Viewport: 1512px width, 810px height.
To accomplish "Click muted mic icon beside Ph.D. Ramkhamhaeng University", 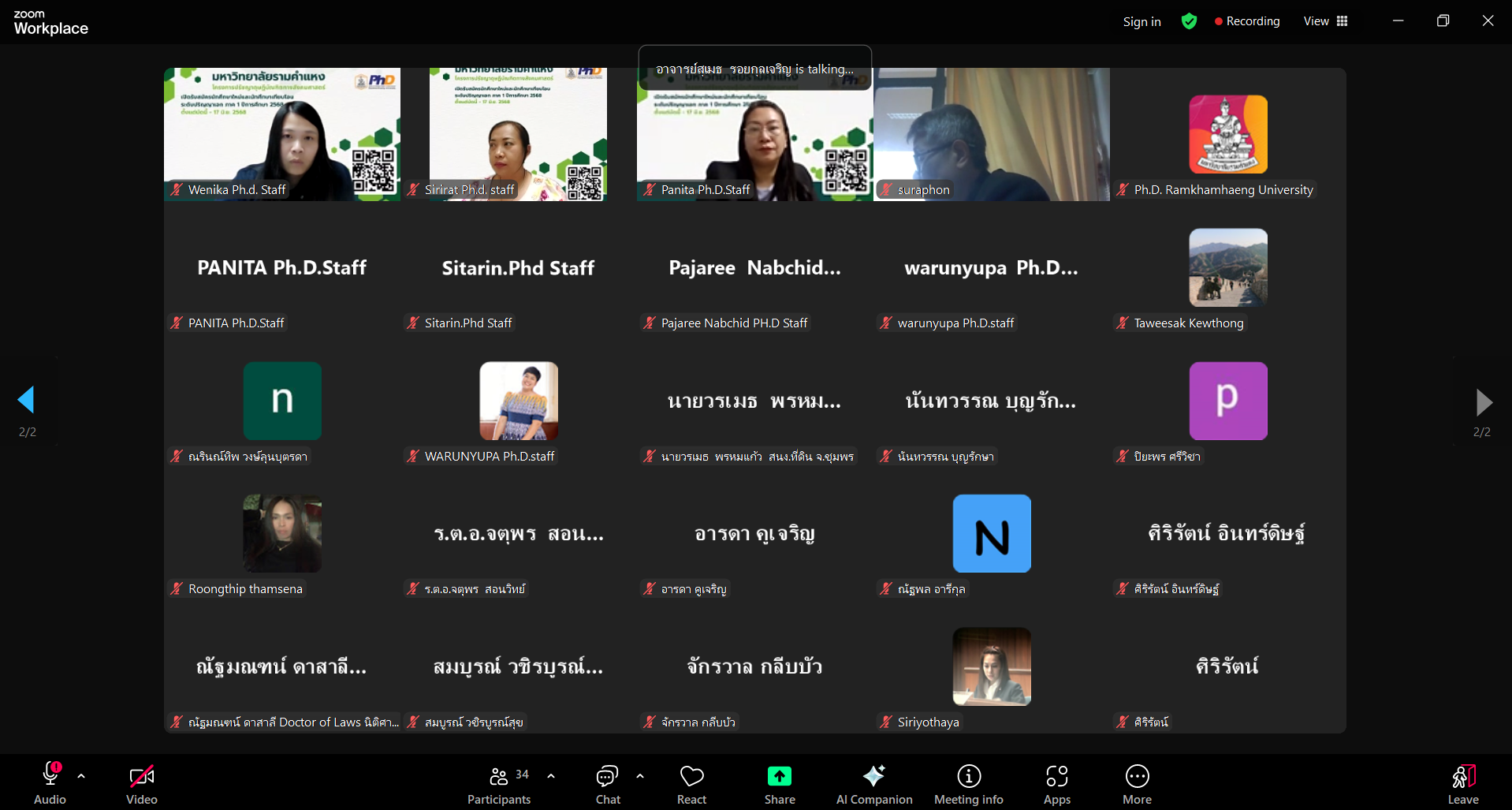I will [1123, 189].
